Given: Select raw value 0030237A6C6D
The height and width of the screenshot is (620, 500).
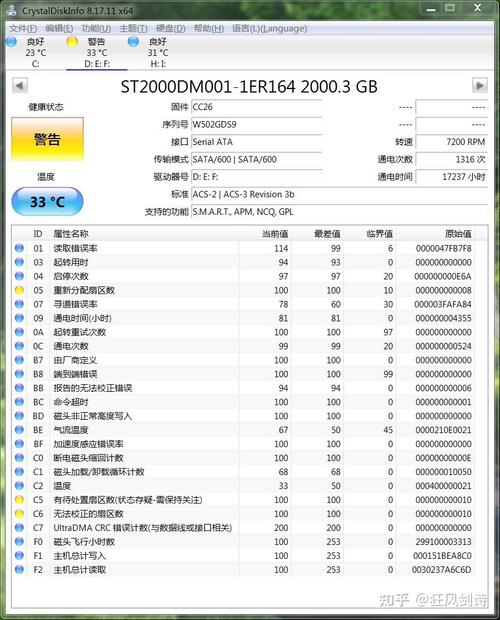Looking at the screenshot, I should point(442,570).
